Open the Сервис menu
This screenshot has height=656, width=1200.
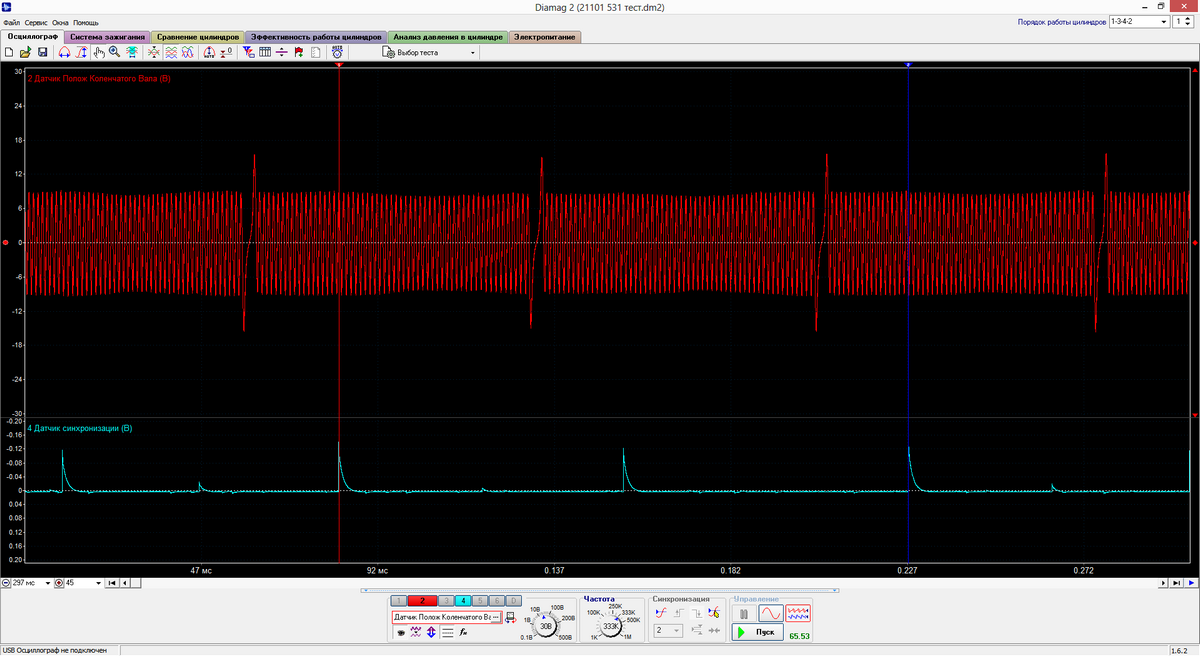pos(36,21)
